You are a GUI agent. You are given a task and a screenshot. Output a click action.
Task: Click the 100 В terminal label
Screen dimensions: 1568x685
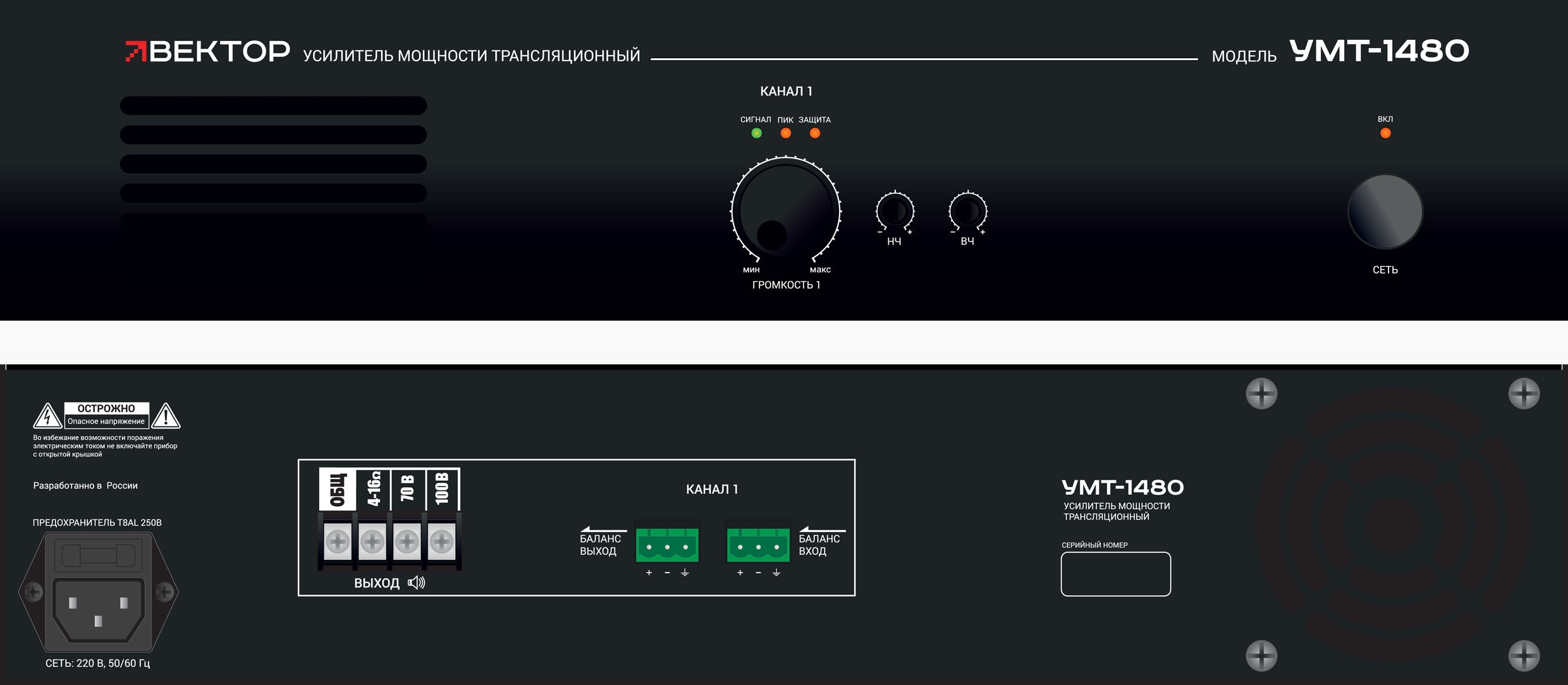click(443, 489)
